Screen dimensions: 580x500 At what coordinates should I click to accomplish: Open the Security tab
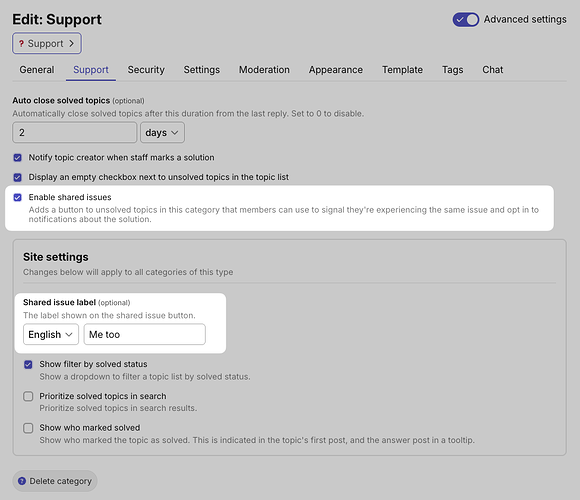(x=146, y=70)
